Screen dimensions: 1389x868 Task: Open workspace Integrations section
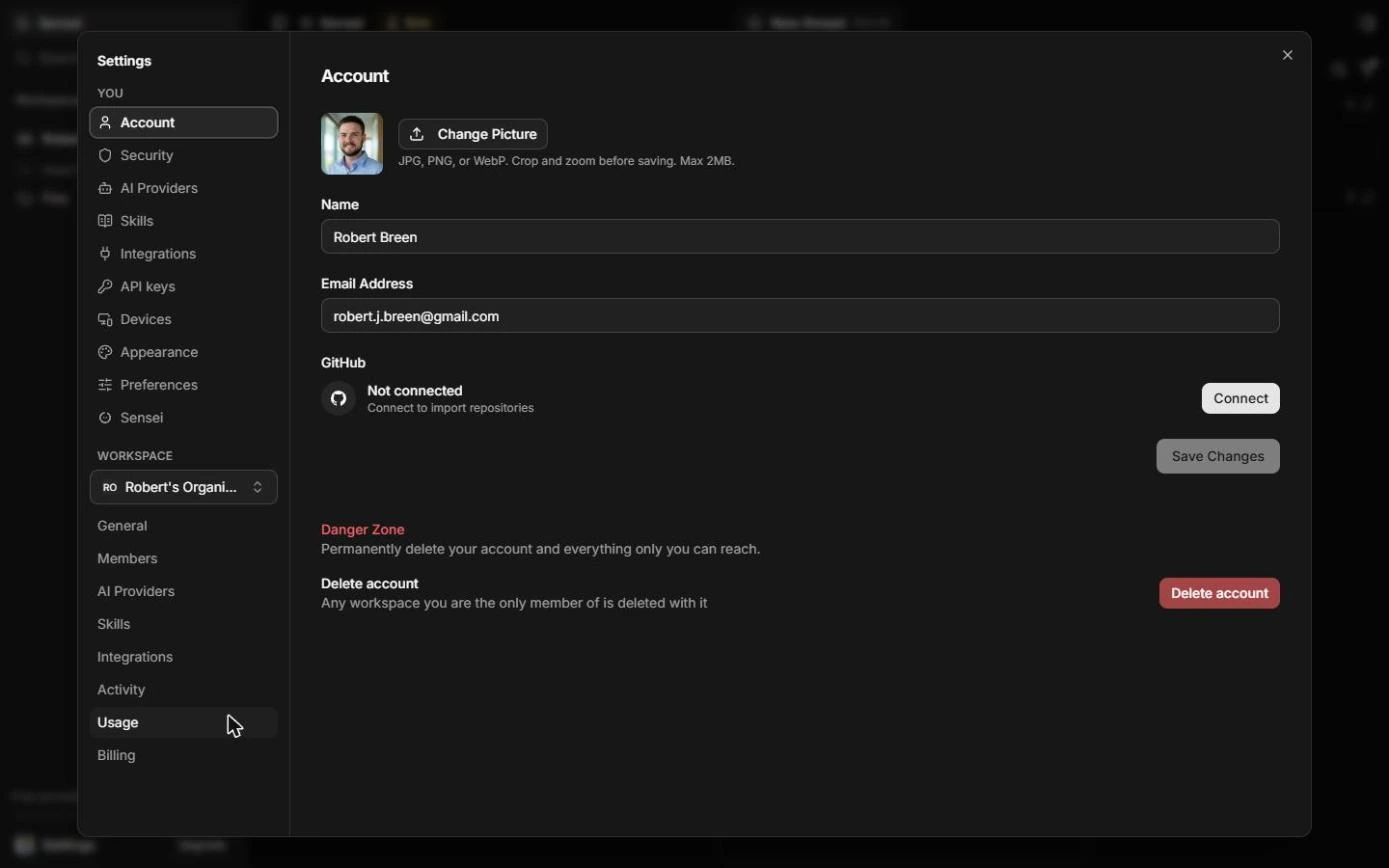pos(183,657)
